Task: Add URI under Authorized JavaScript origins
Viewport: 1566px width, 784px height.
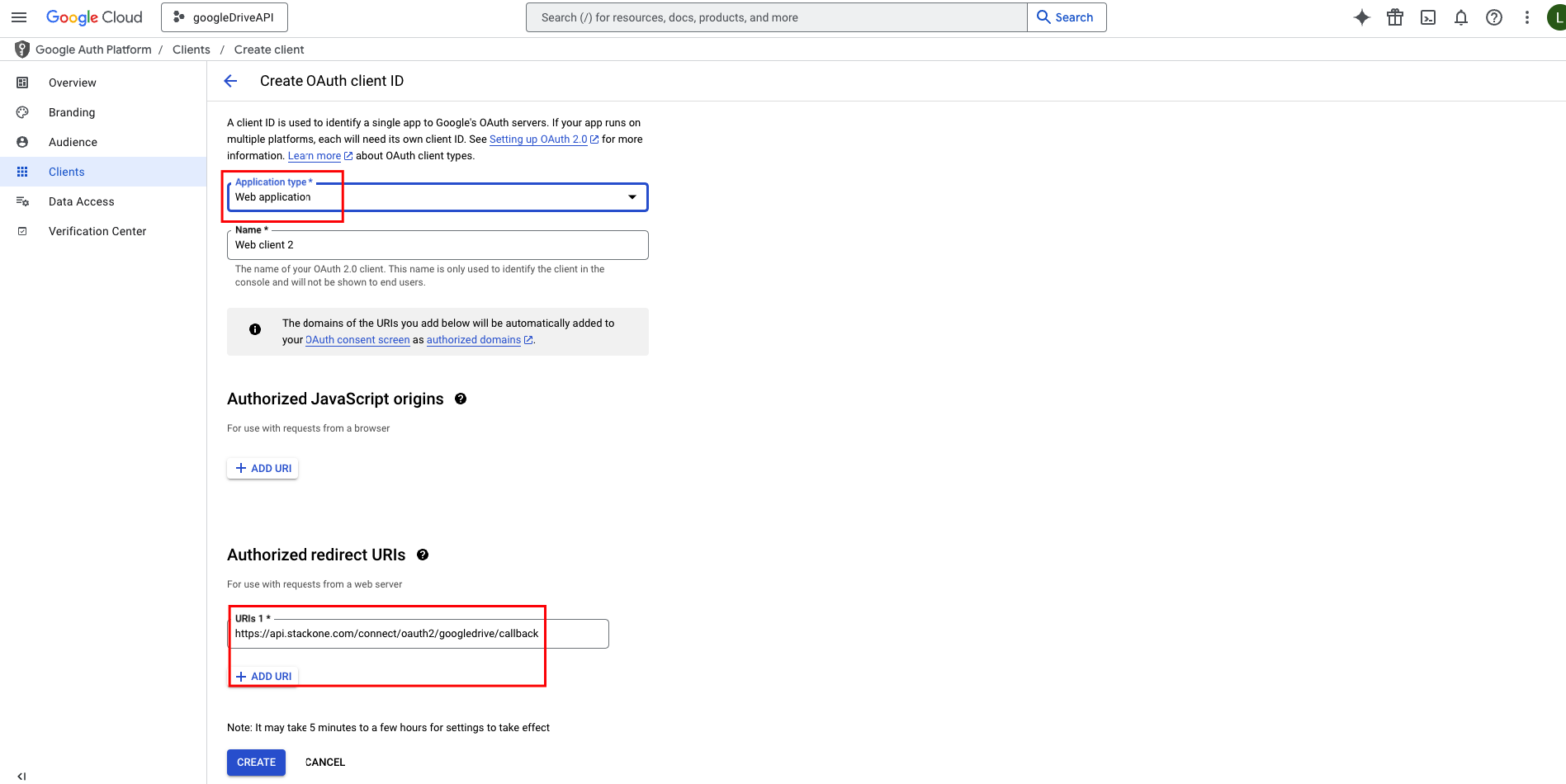Action: pos(263,468)
